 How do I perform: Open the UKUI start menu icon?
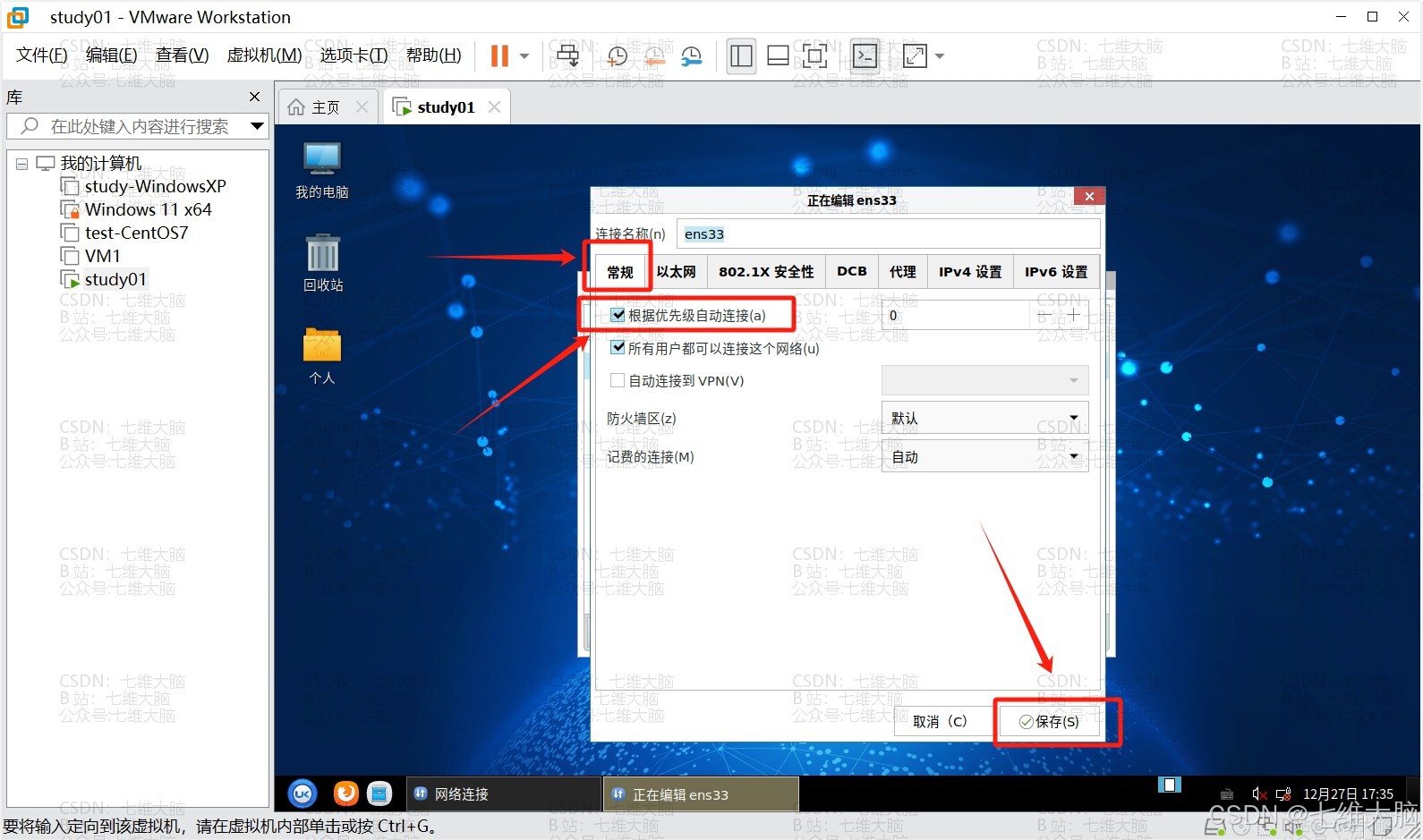(x=302, y=793)
